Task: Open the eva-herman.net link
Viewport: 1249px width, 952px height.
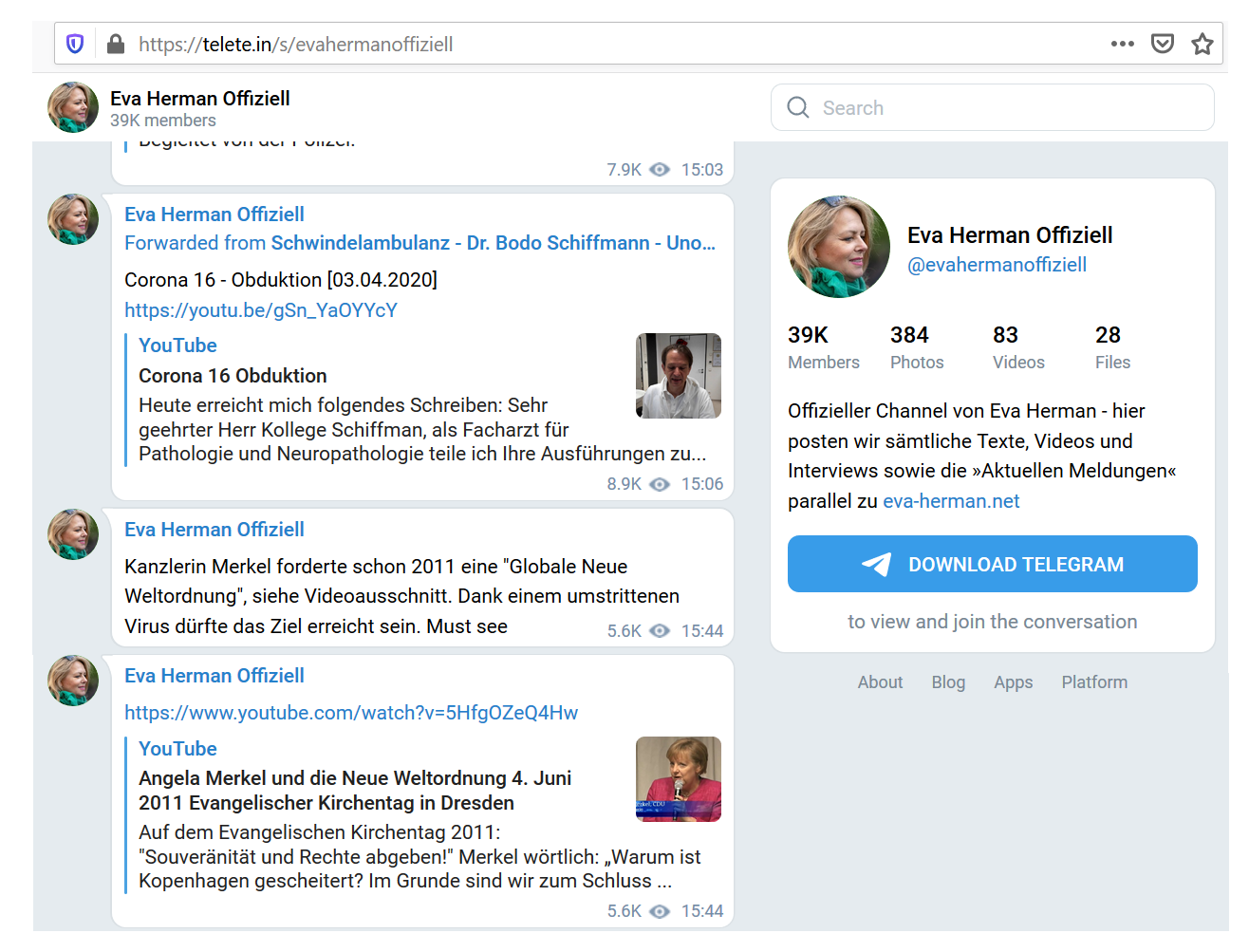Action: 951,501
